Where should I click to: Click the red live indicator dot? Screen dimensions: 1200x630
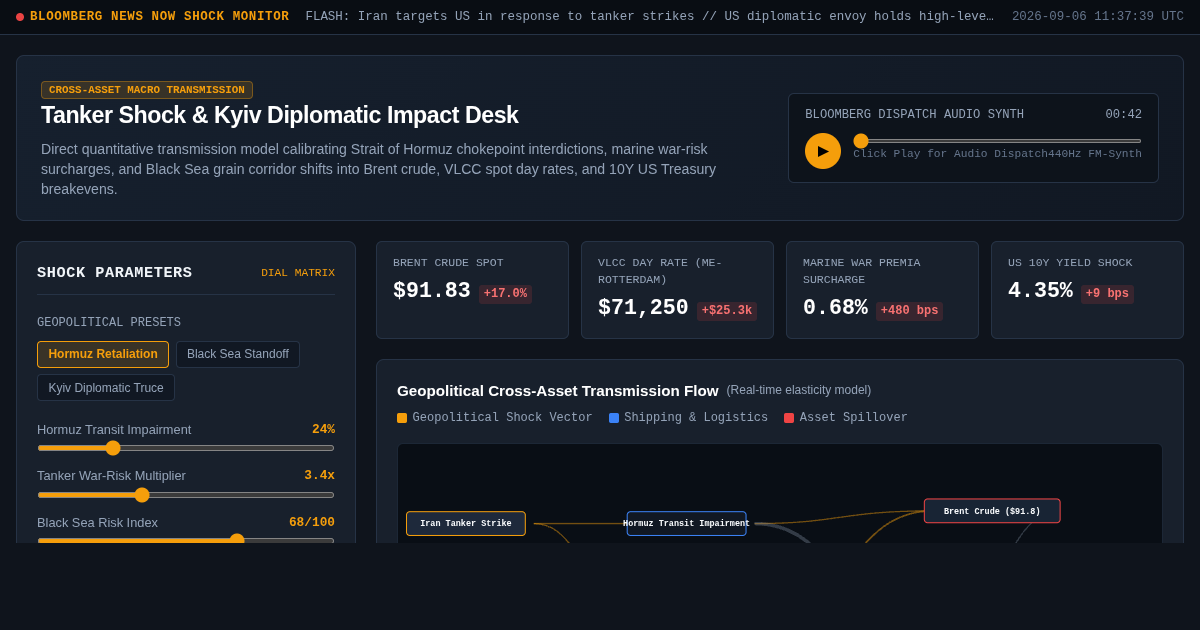(x=20, y=17)
